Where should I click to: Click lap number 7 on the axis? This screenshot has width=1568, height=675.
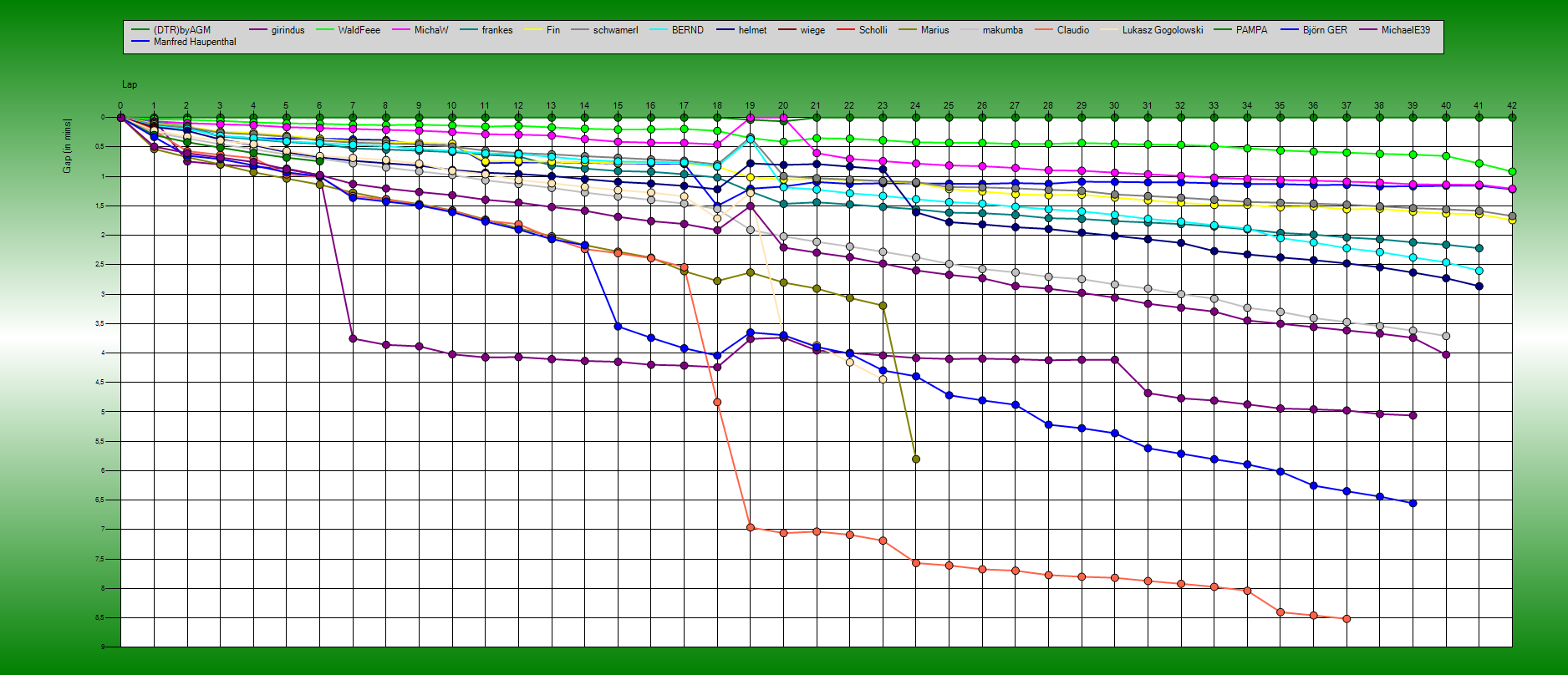pos(353,106)
